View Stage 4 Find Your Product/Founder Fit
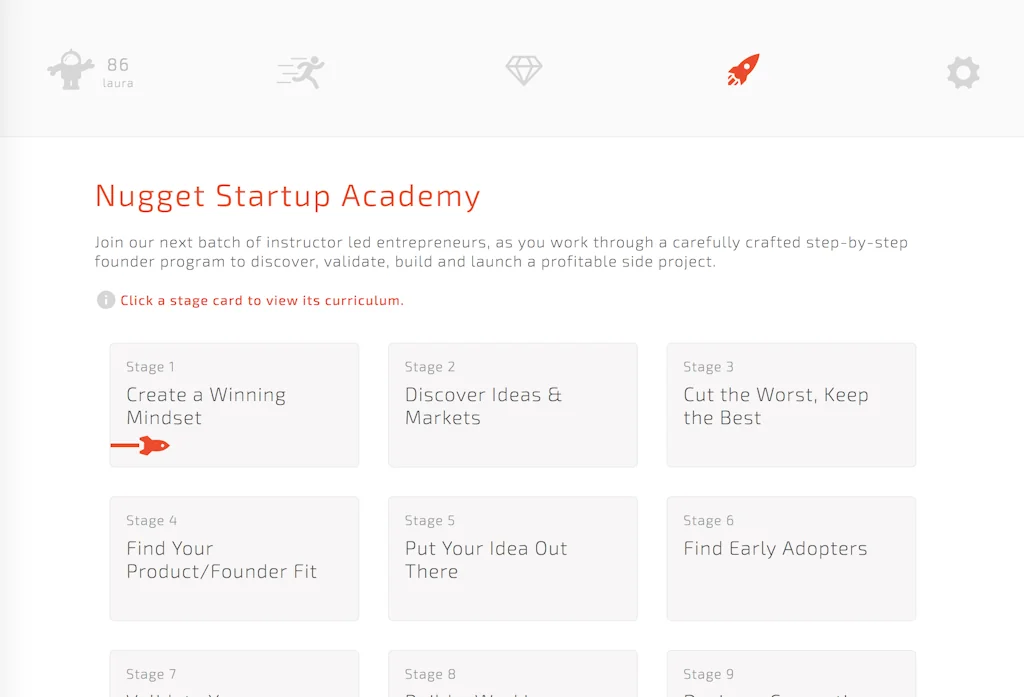Viewport: 1024px width, 697px height. click(234, 559)
